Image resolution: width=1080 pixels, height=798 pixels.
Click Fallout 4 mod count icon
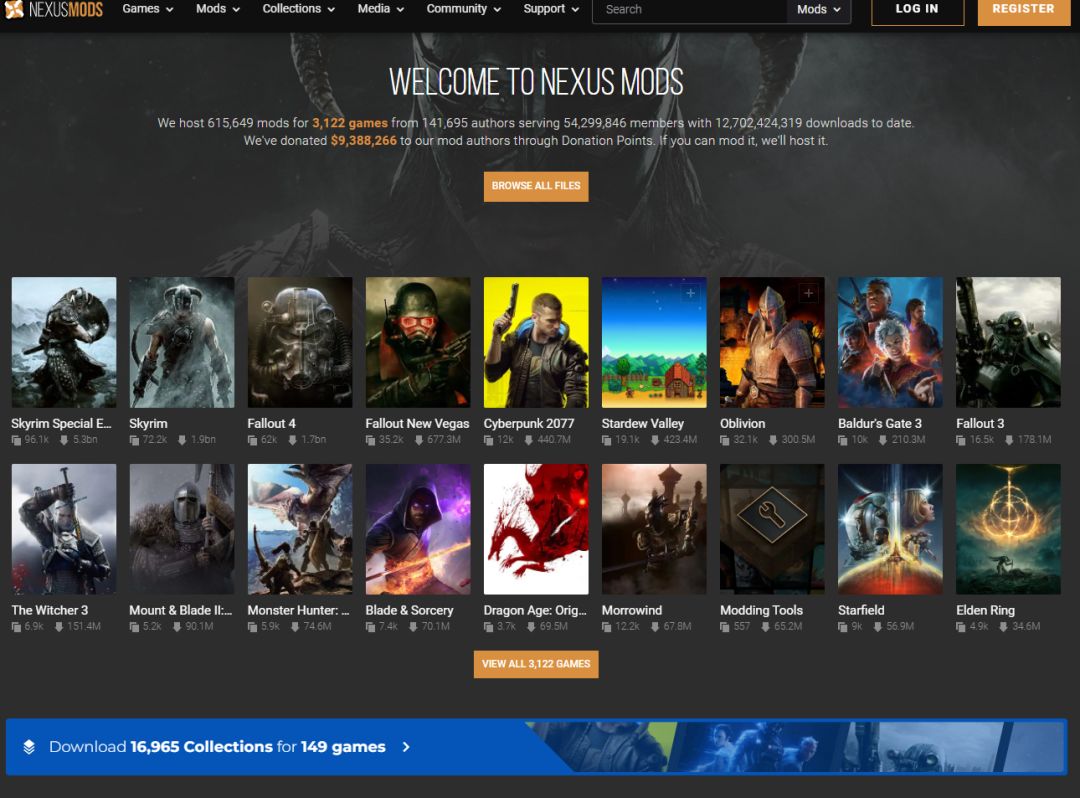pos(253,440)
